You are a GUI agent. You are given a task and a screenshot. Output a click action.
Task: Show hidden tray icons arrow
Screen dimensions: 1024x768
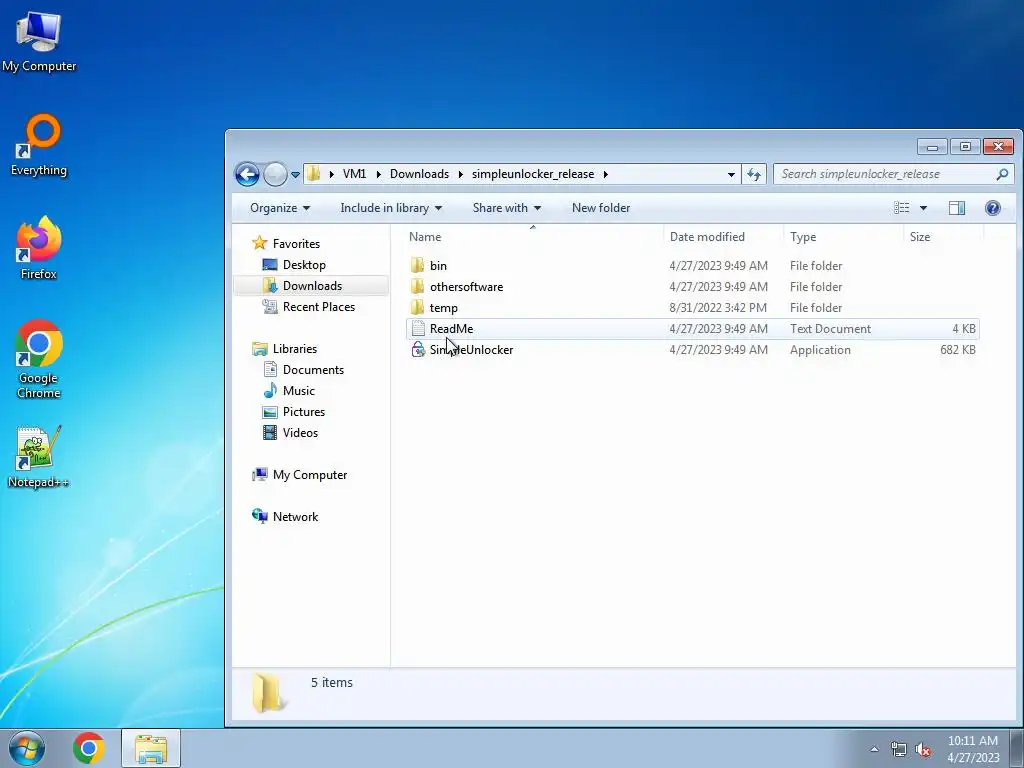[874, 749]
